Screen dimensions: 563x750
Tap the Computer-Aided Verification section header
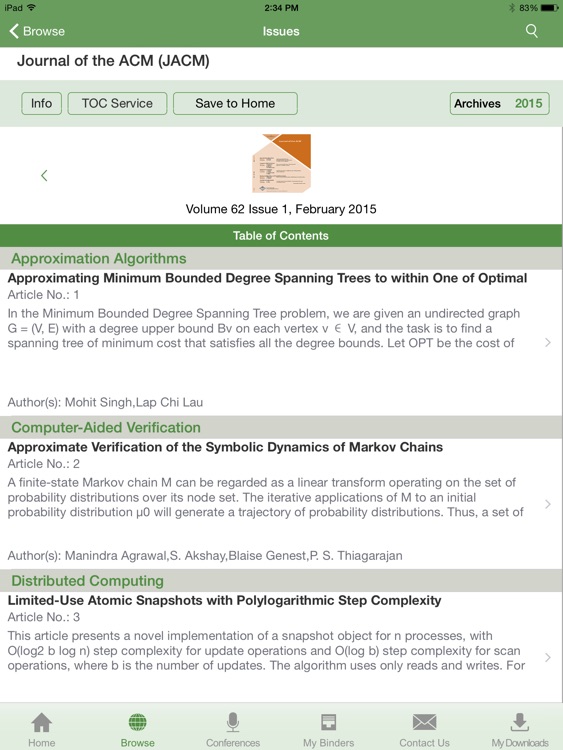click(x=281, y=427)
